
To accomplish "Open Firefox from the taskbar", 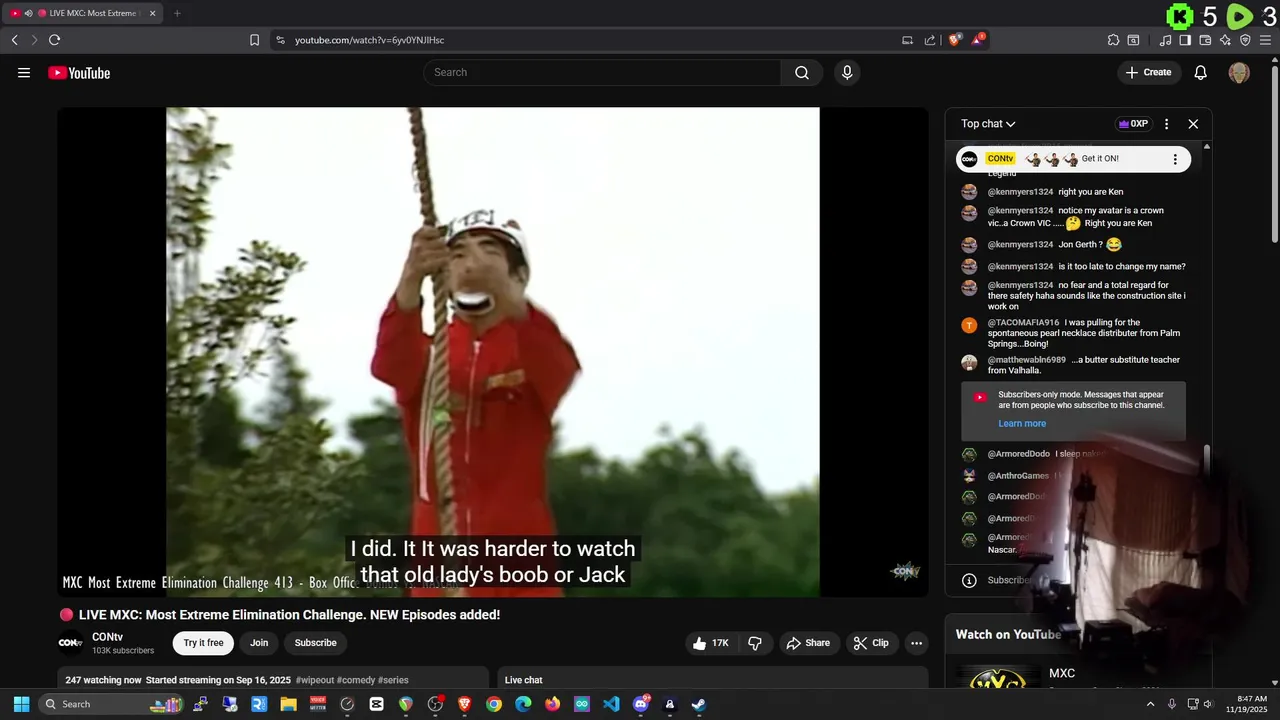I will pos(552,704).
